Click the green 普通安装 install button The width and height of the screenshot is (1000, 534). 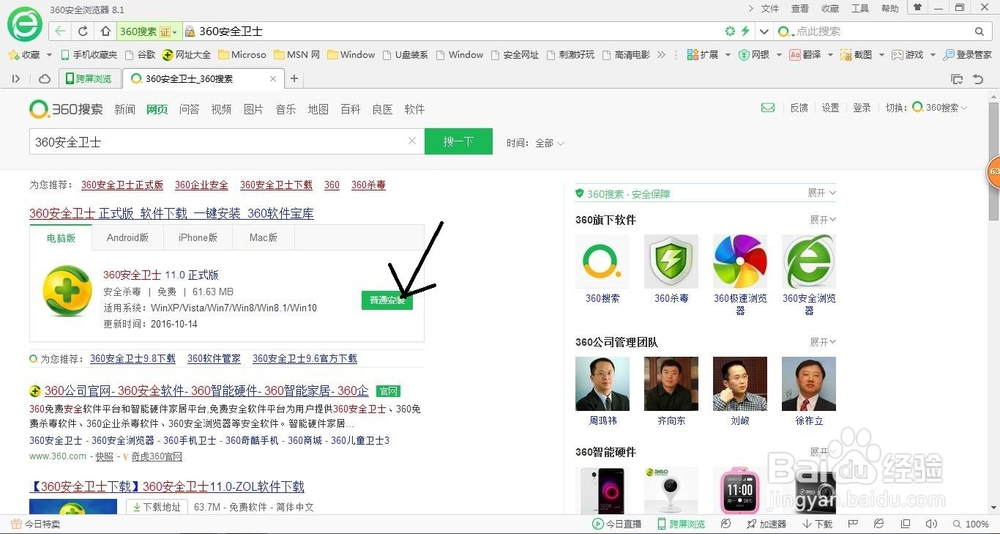[387, 300]
